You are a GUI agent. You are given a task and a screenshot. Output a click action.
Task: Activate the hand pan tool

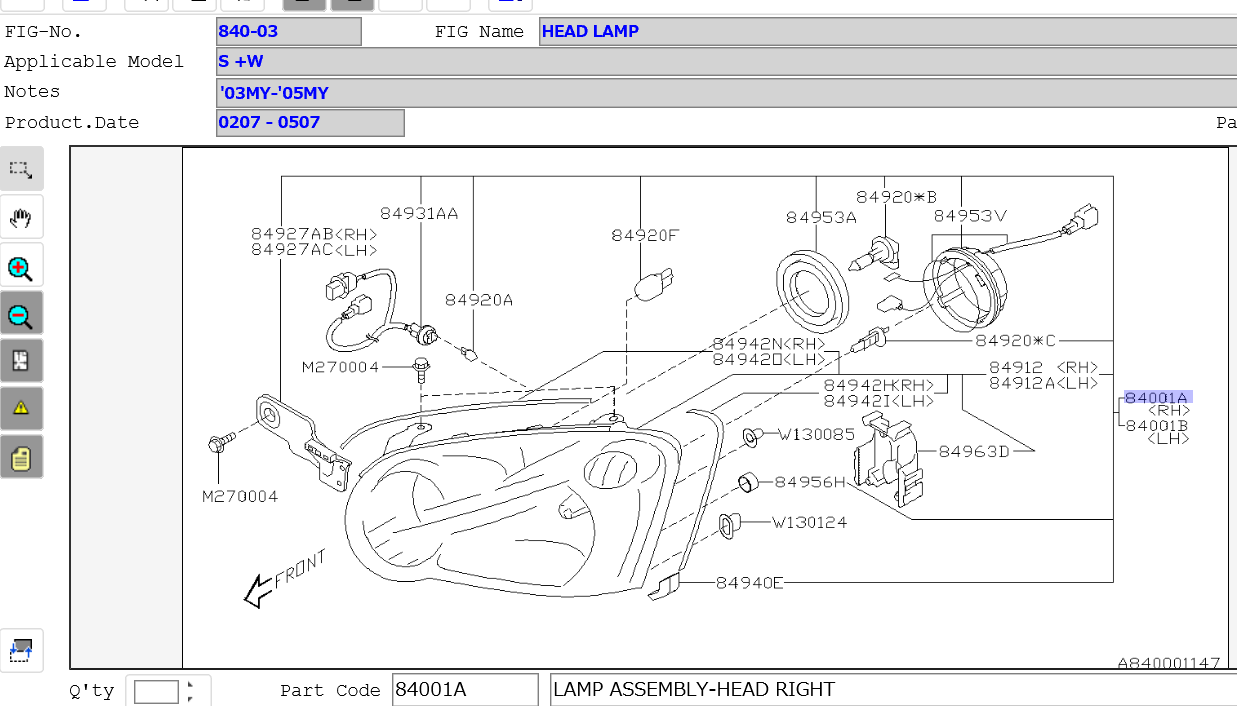21,218
